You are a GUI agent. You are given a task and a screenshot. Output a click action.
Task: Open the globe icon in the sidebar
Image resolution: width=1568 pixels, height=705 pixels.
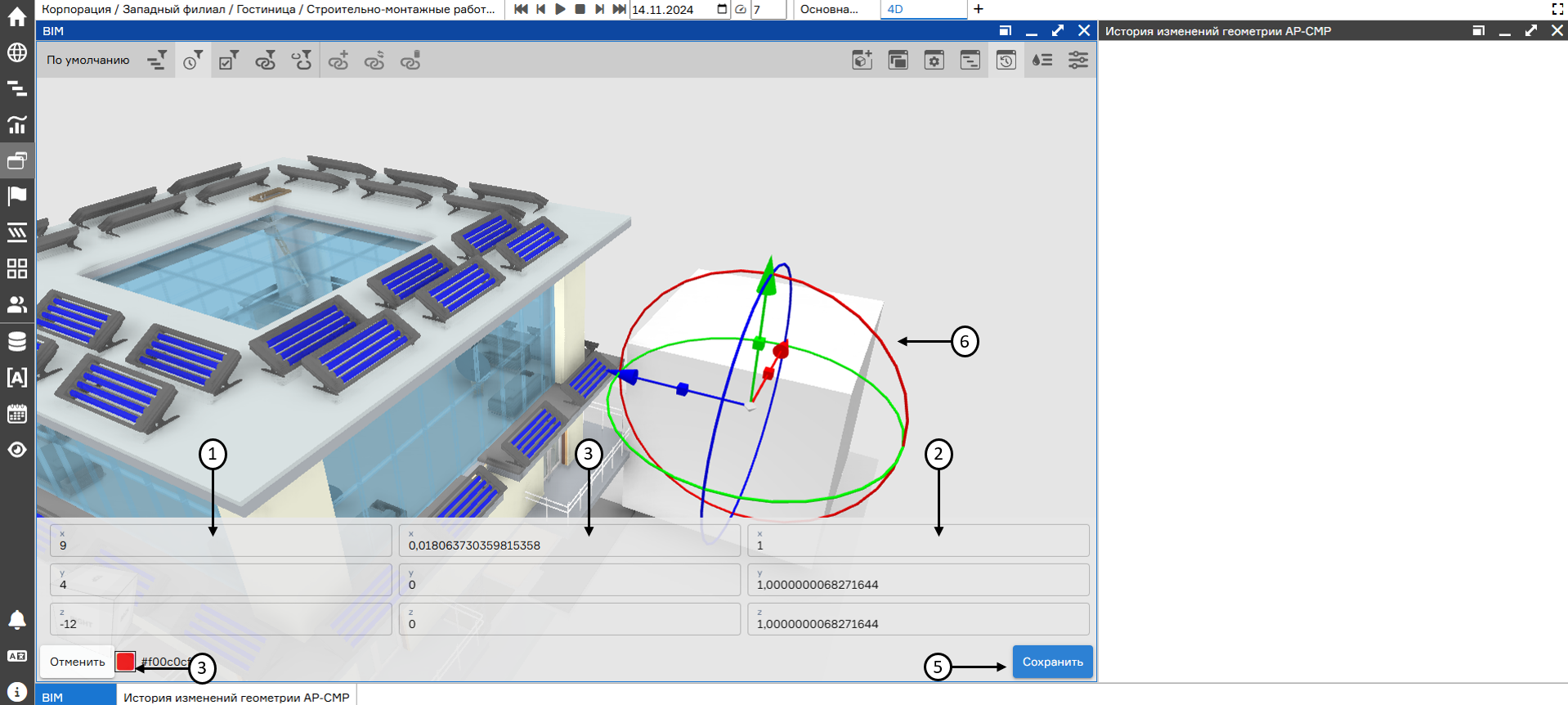(17, 52)
